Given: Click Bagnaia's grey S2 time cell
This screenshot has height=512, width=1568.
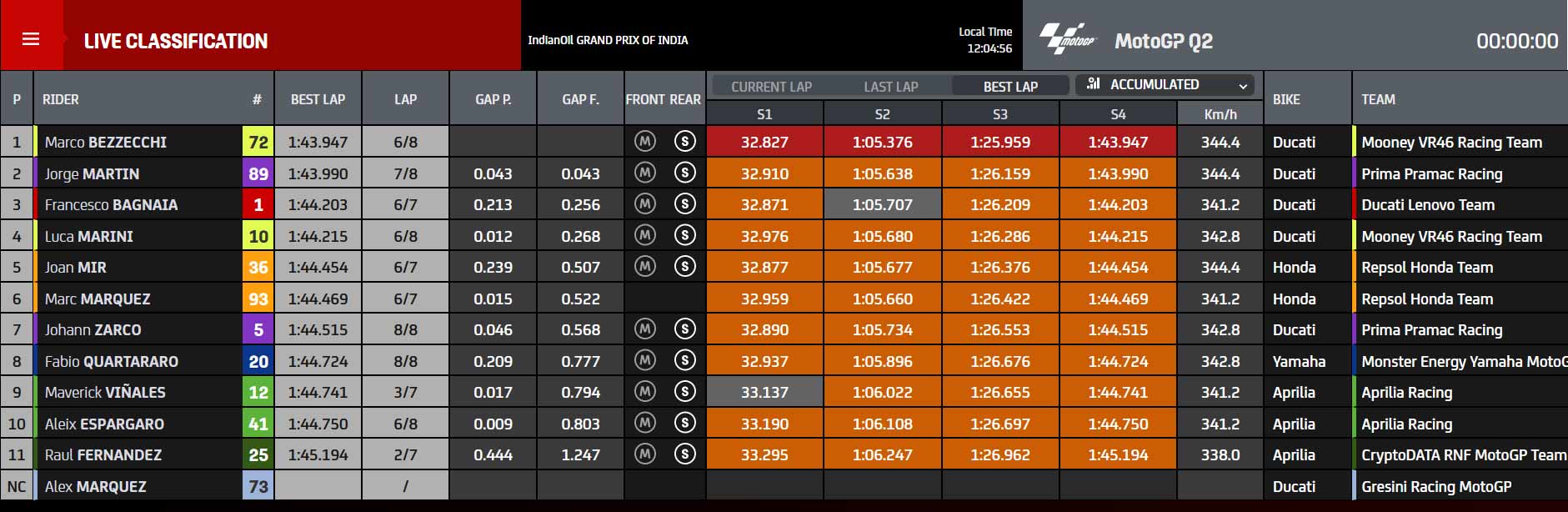Looking at the screenshot, I should point(883,204).
